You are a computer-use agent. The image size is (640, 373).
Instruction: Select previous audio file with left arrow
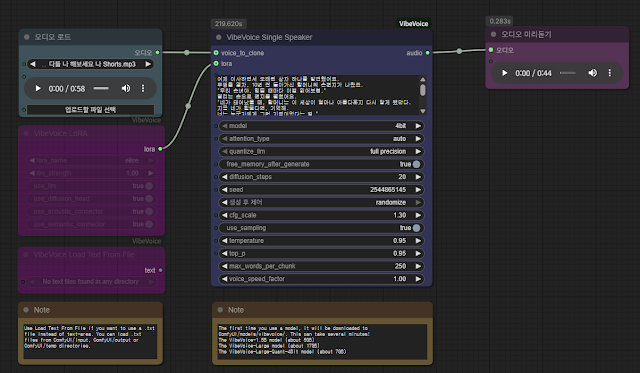coord(33,64)
